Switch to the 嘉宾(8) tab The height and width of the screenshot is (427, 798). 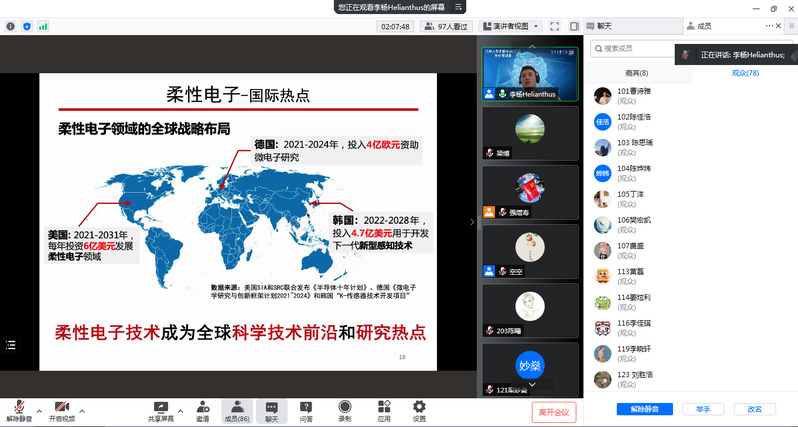tap(636, 73)
